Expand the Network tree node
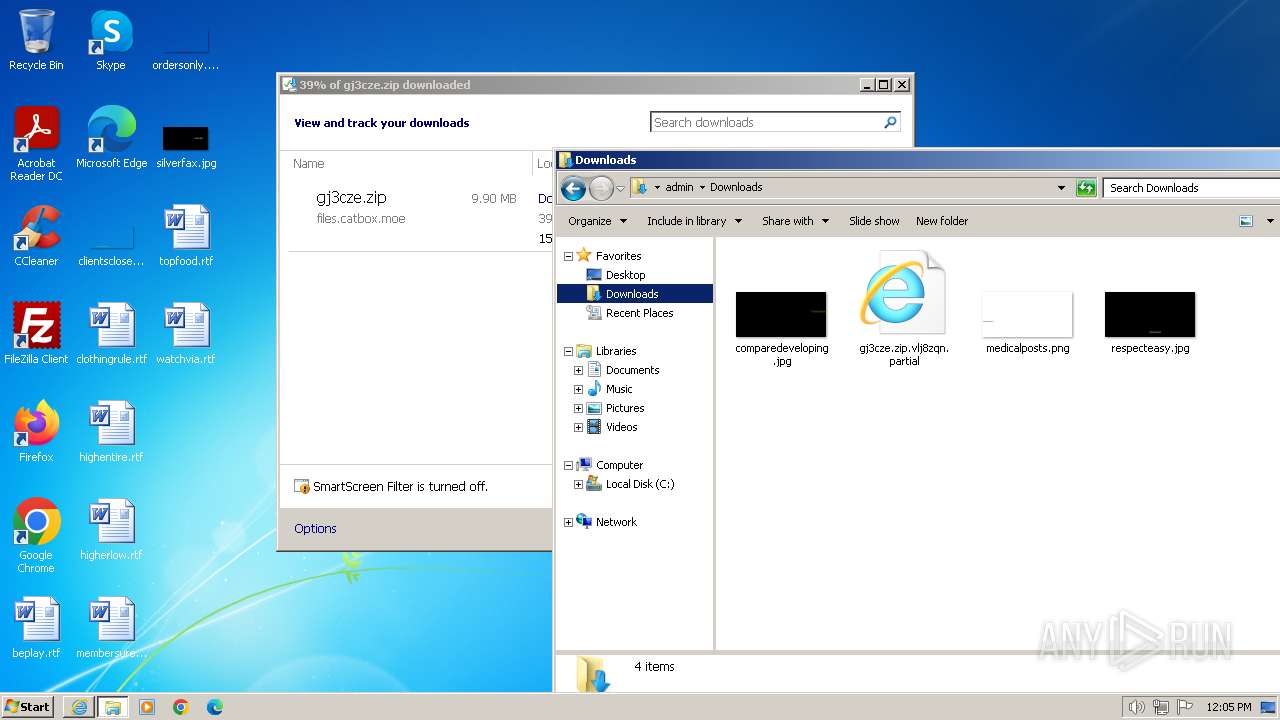 (x=569, y=522)
